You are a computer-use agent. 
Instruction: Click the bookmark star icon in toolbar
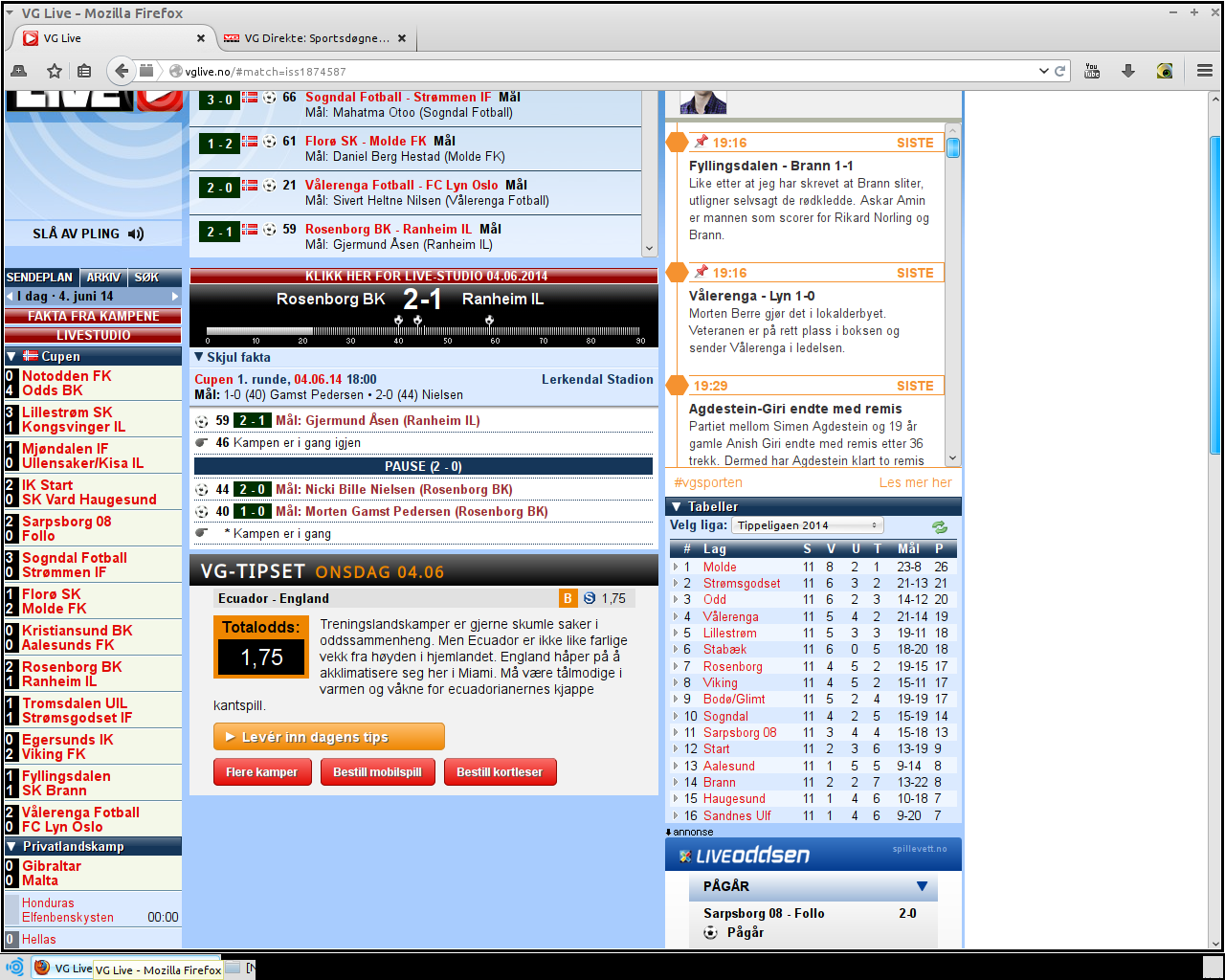coord(55,71)
